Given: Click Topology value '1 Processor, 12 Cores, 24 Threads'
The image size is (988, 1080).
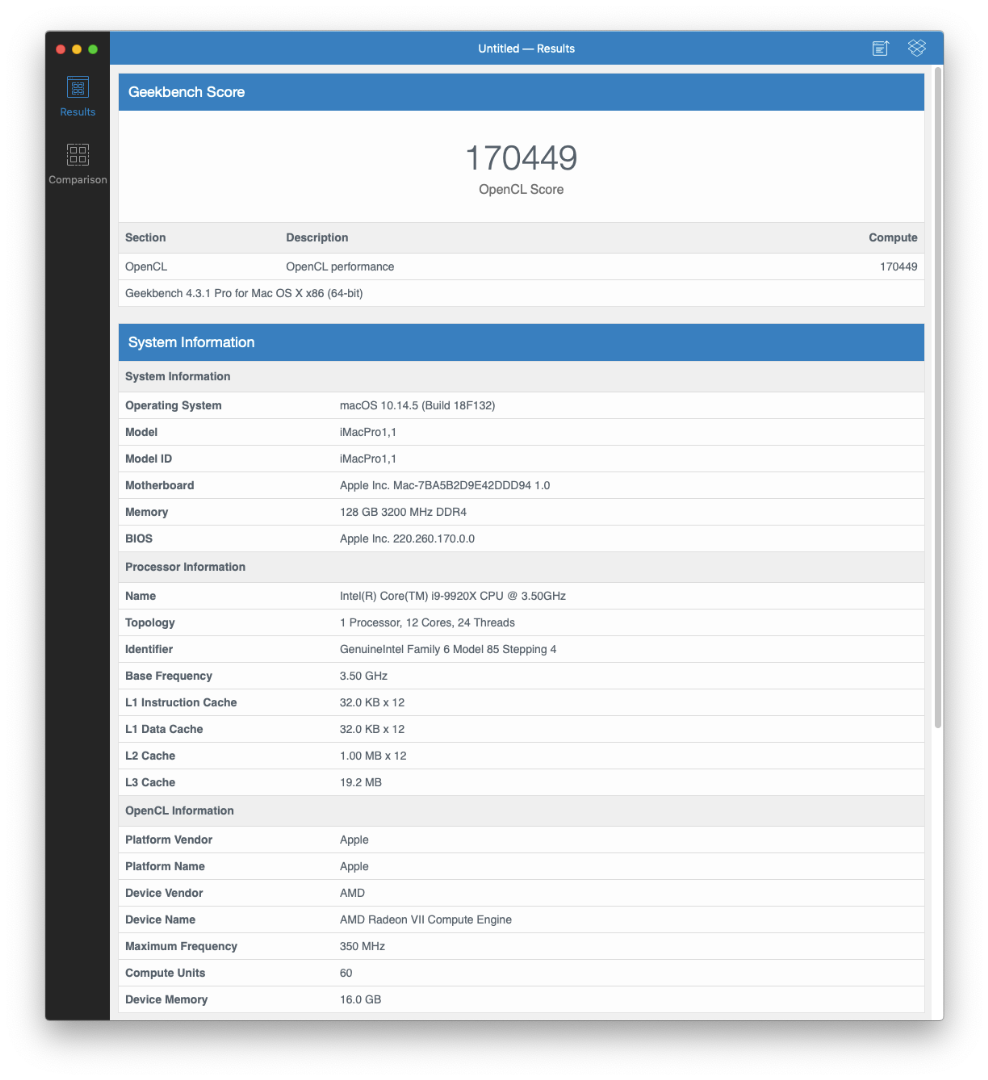Looking at the screenshot, I should coord(427,623).
